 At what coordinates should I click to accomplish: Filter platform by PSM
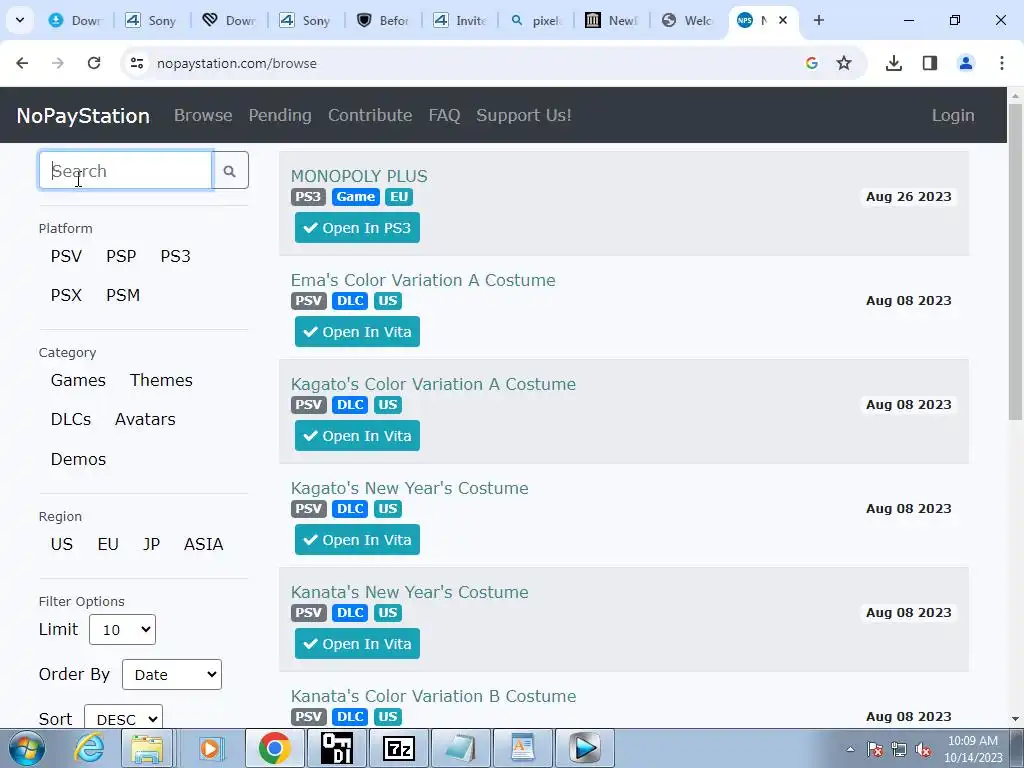(x=123, y=295)
